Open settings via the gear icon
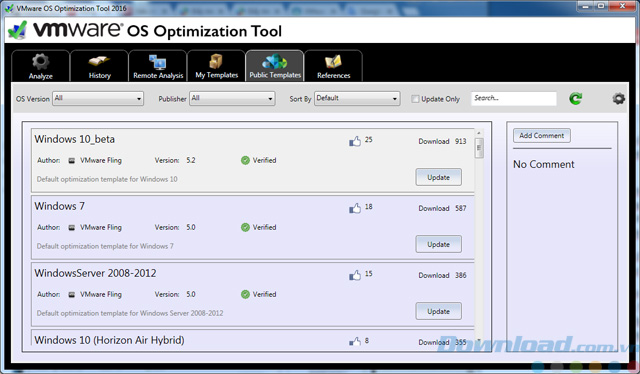This screenshot has width=640, height=374. click(618, 98)
